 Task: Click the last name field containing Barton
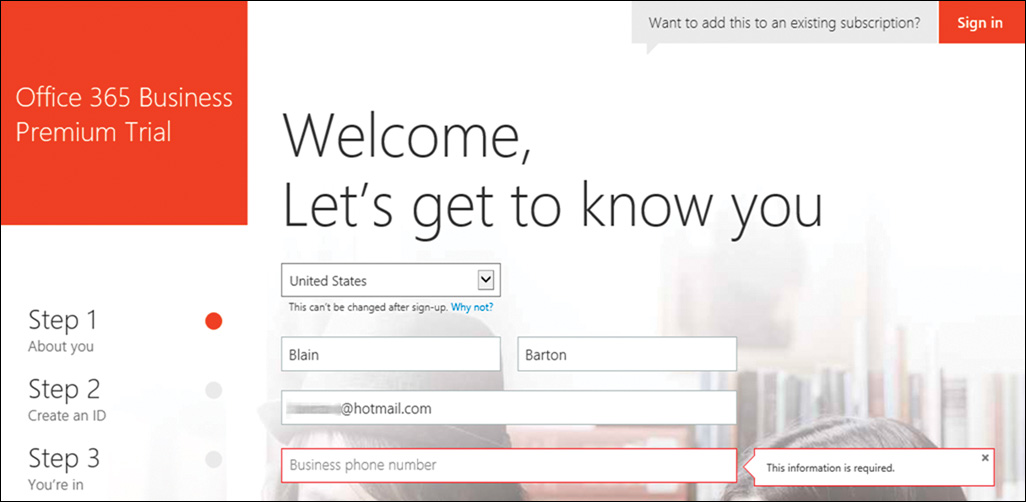click(627, 354)
